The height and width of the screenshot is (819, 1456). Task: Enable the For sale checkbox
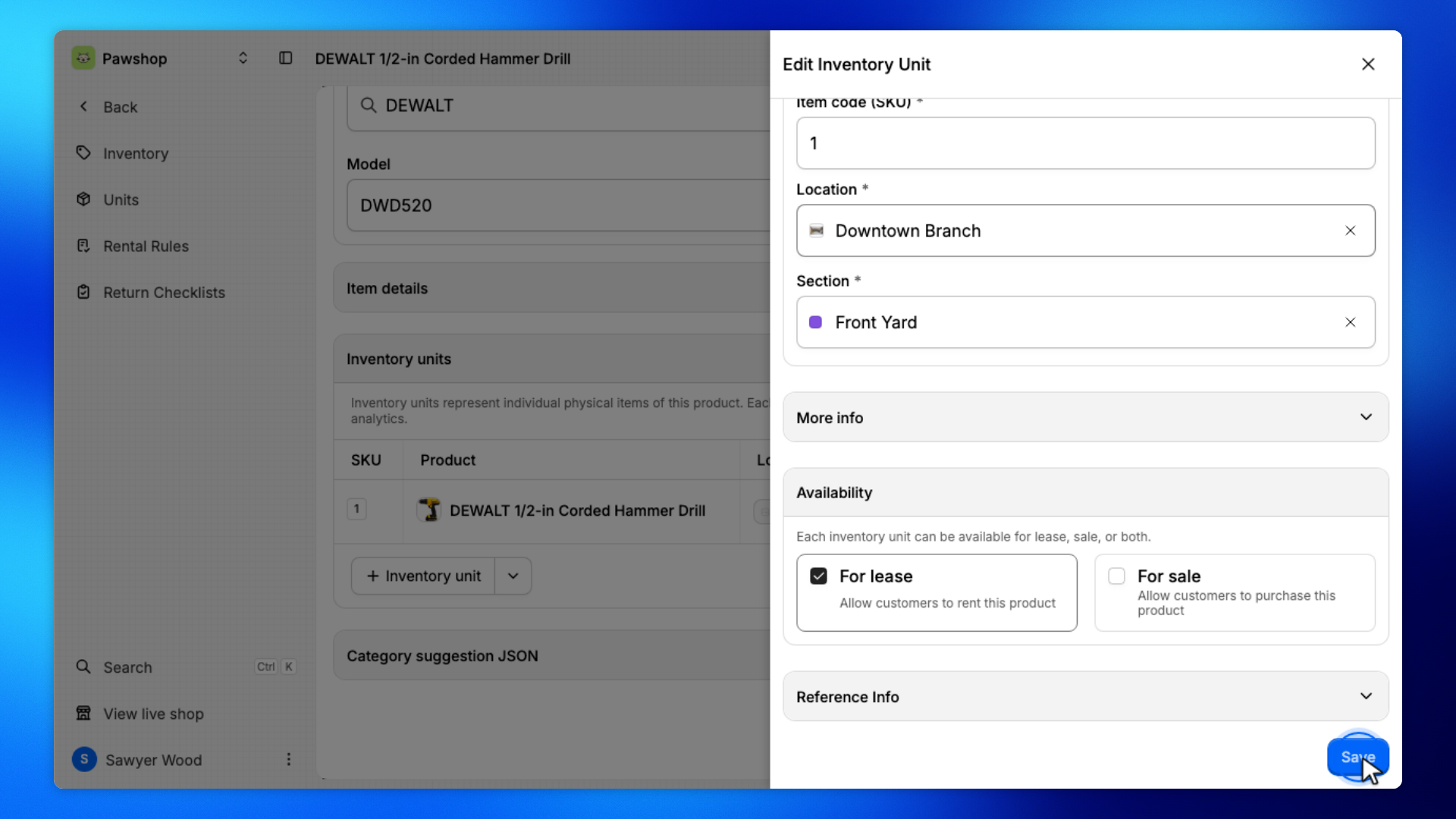pyautogui.click(x=1117, y=576)
